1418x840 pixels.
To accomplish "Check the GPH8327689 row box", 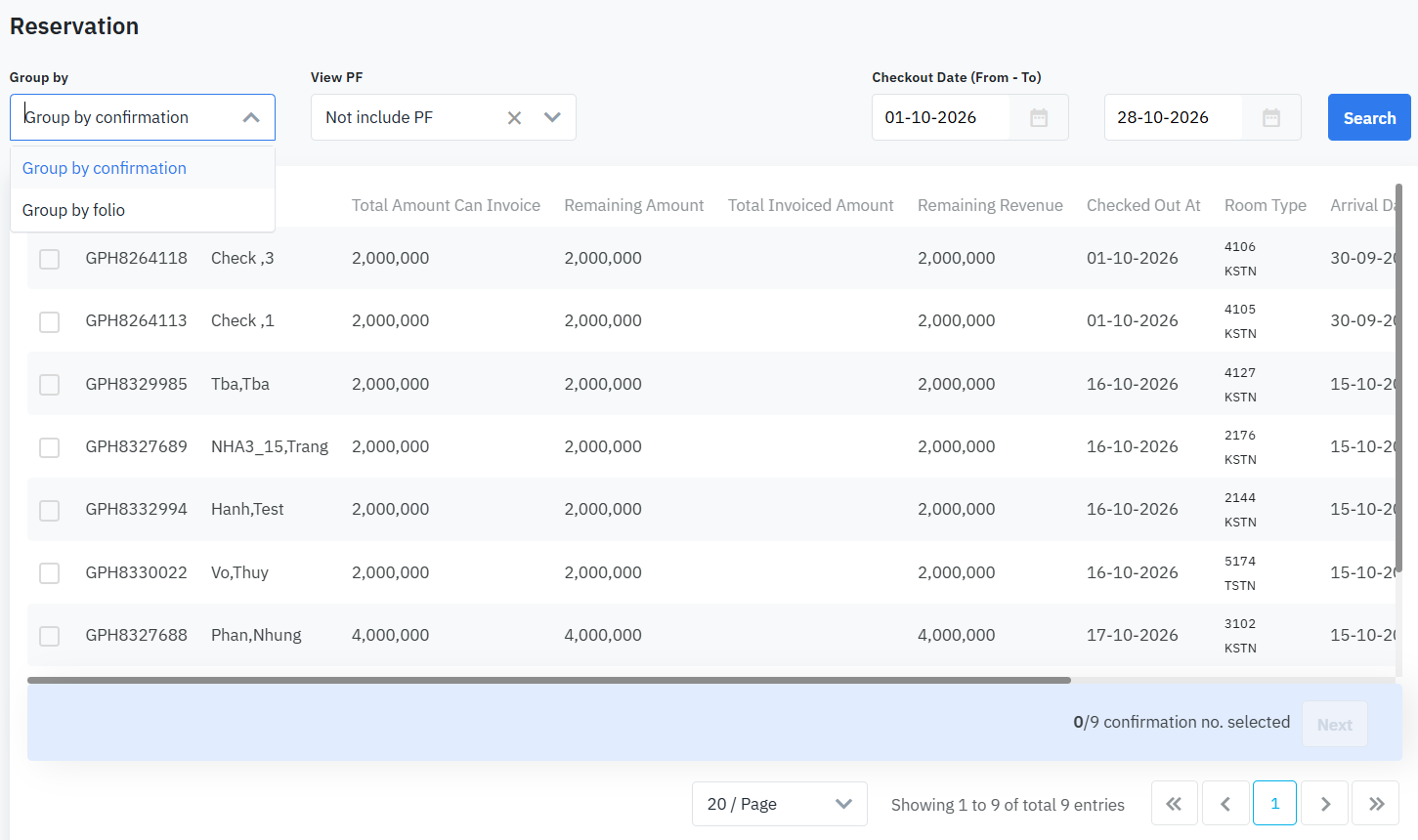I will [49, 447].
